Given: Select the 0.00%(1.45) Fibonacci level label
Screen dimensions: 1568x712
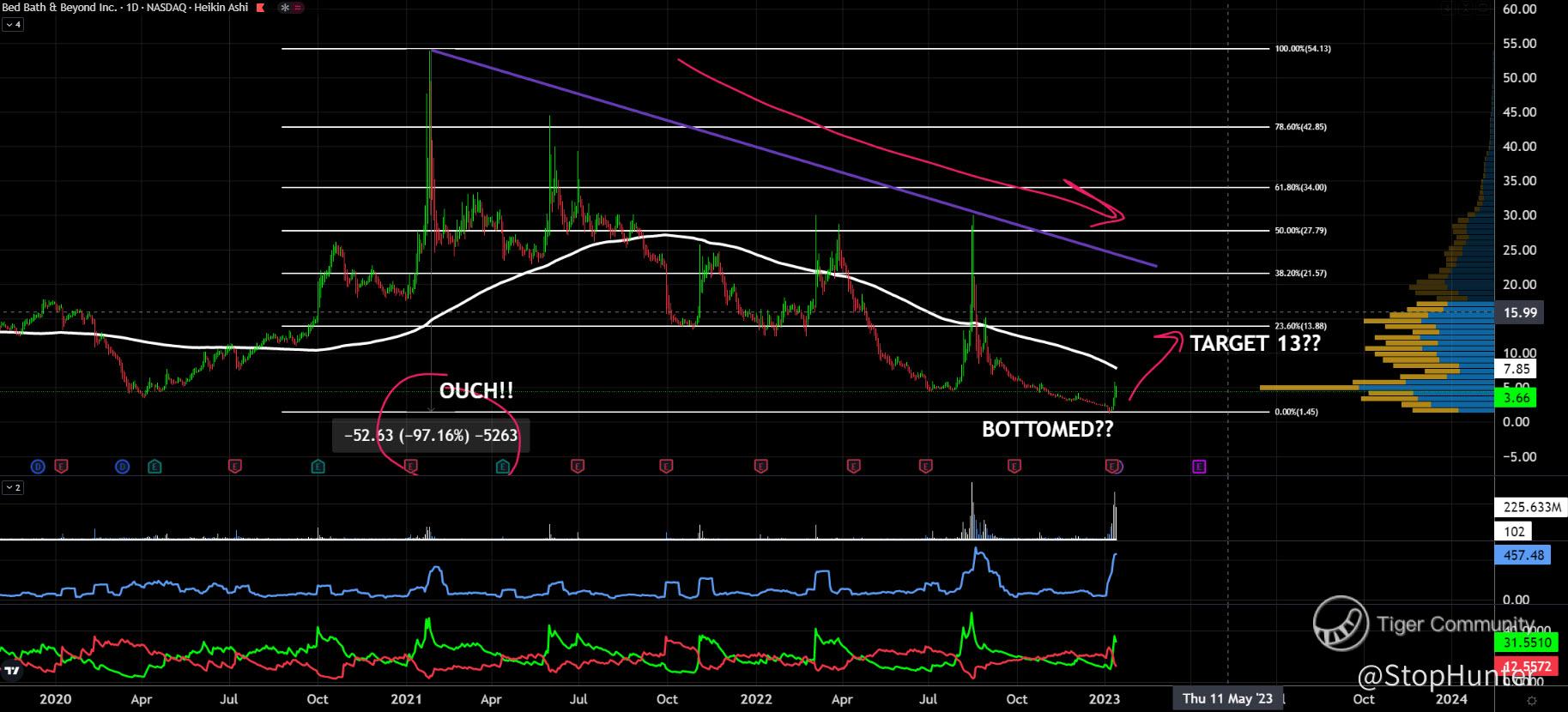Looking at the screenshot, I should tap(1297, 412).
